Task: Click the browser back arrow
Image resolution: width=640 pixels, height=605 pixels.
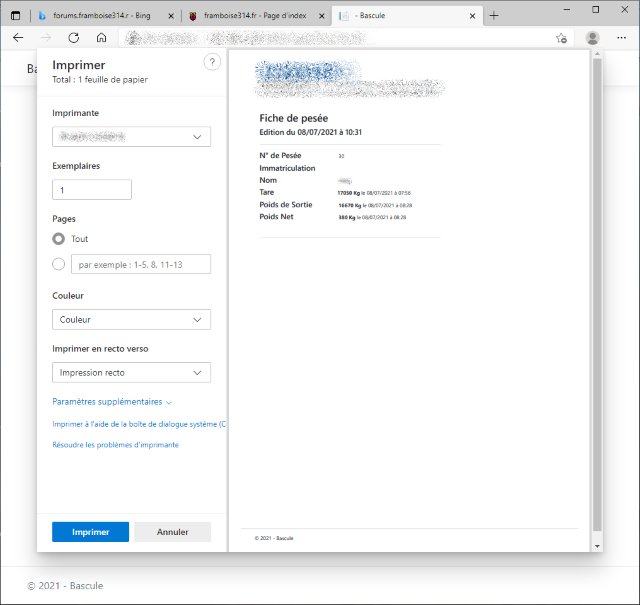Action: [x=18, y=37]
